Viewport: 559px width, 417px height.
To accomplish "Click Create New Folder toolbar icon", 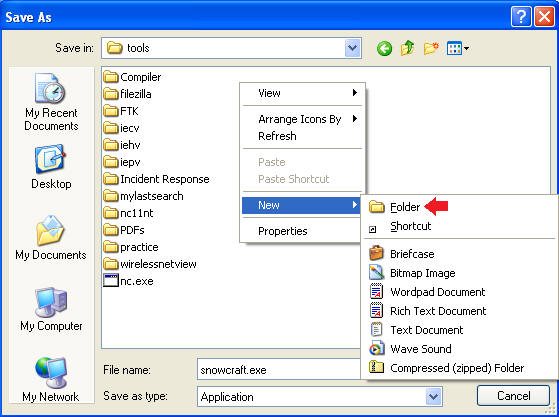I will coord(431,48).
